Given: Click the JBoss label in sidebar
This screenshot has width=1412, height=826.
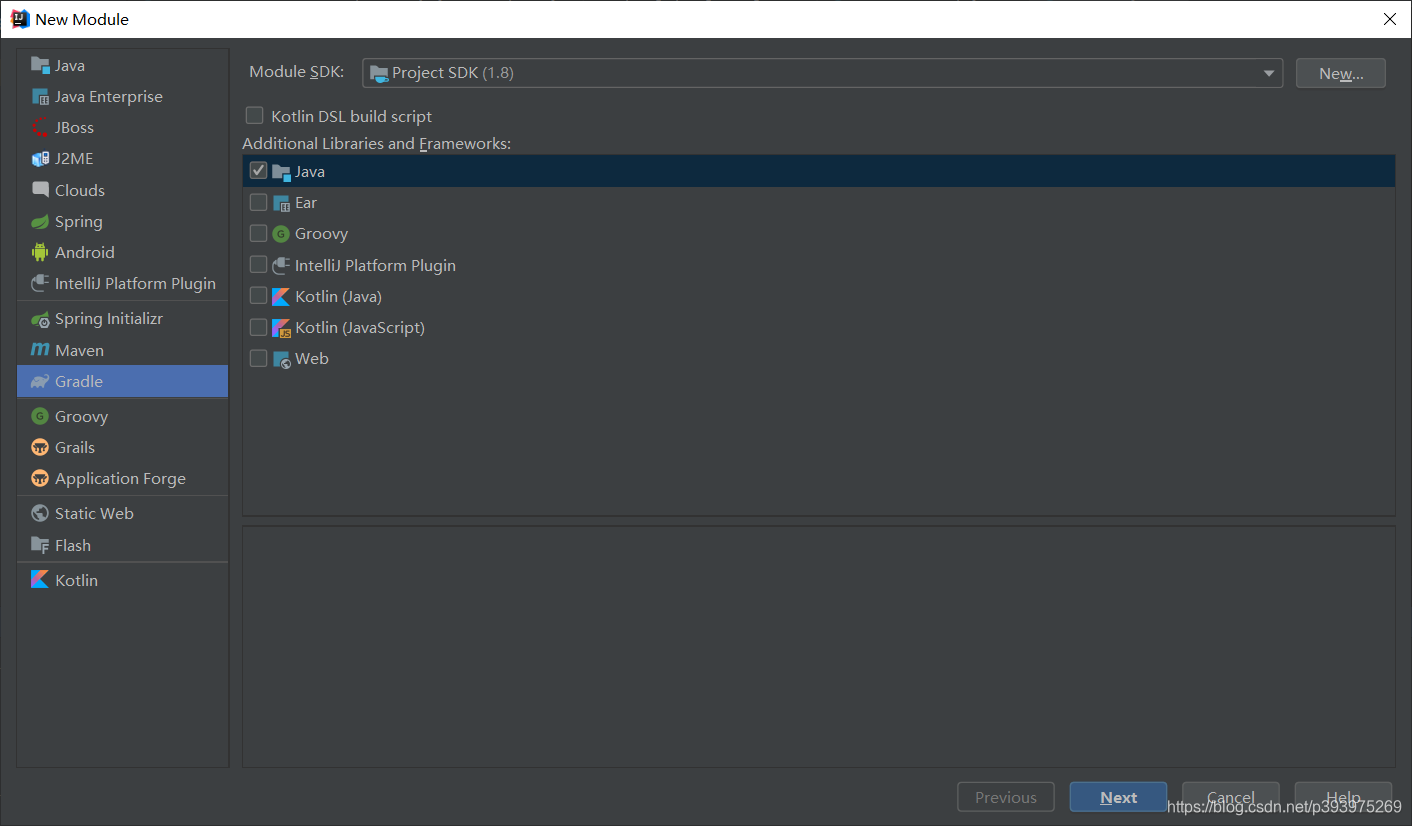Looking at the screenshot, I should coord(74,128).
